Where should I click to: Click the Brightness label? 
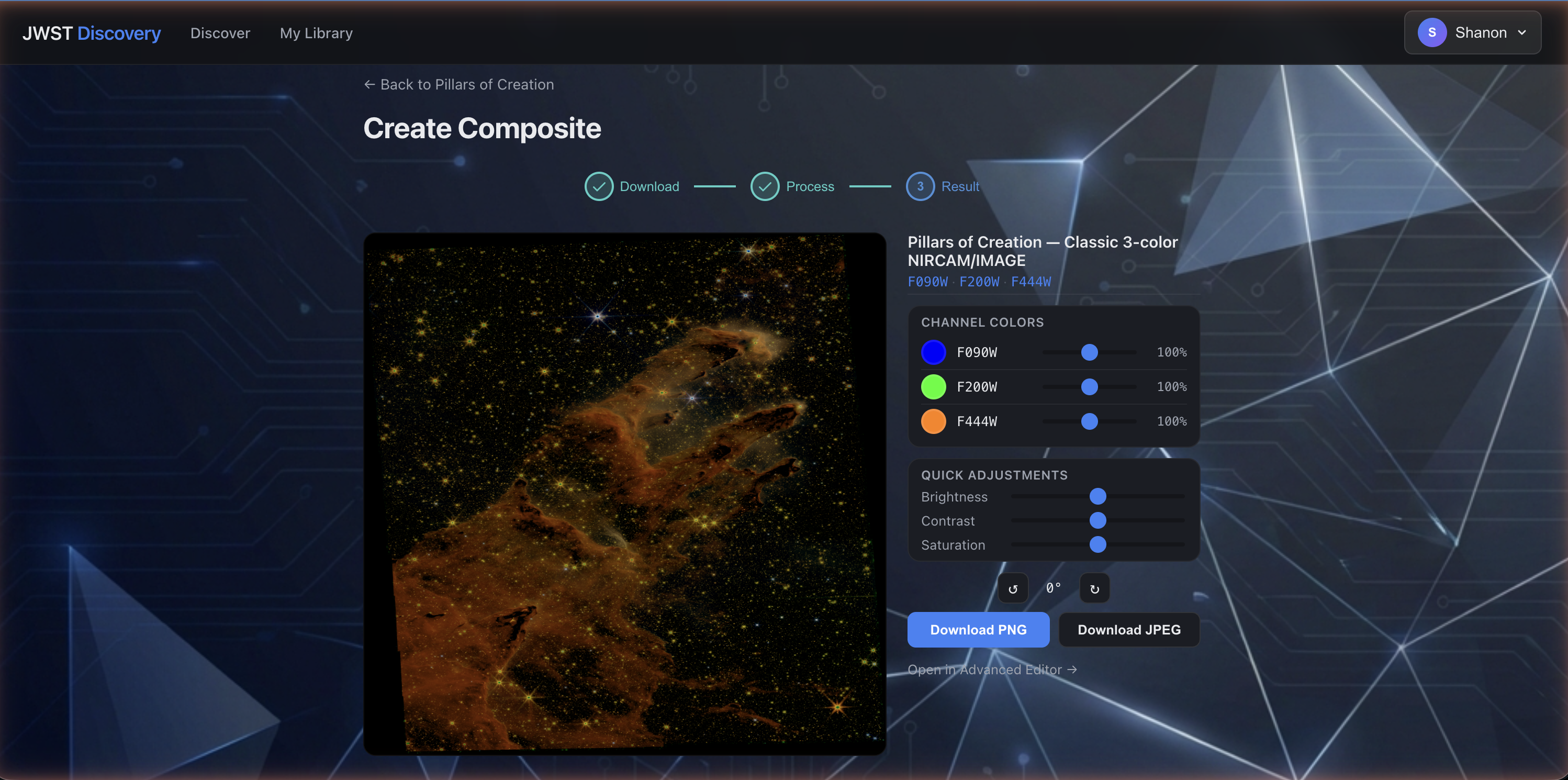click(x=954, y=497)
